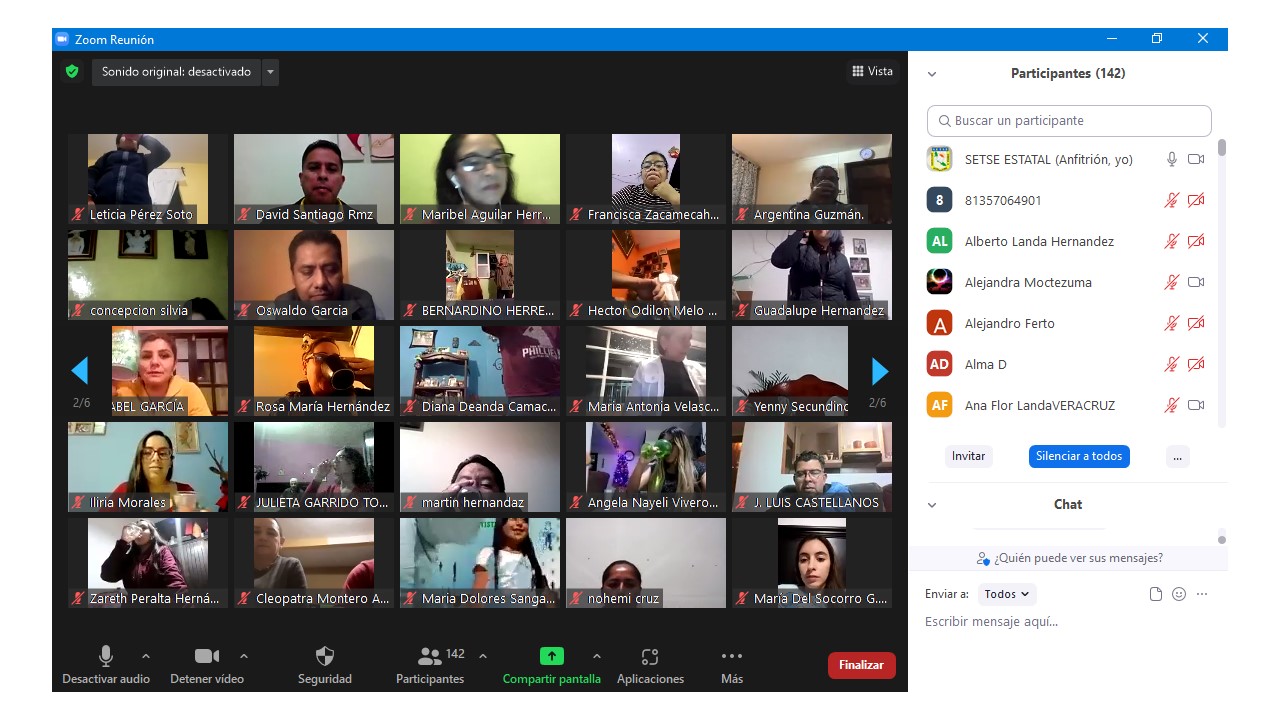1280x720 pixels.
Task: Click the participants list scrollbar
Action: pyautogui.click(x=1222, y=148)
